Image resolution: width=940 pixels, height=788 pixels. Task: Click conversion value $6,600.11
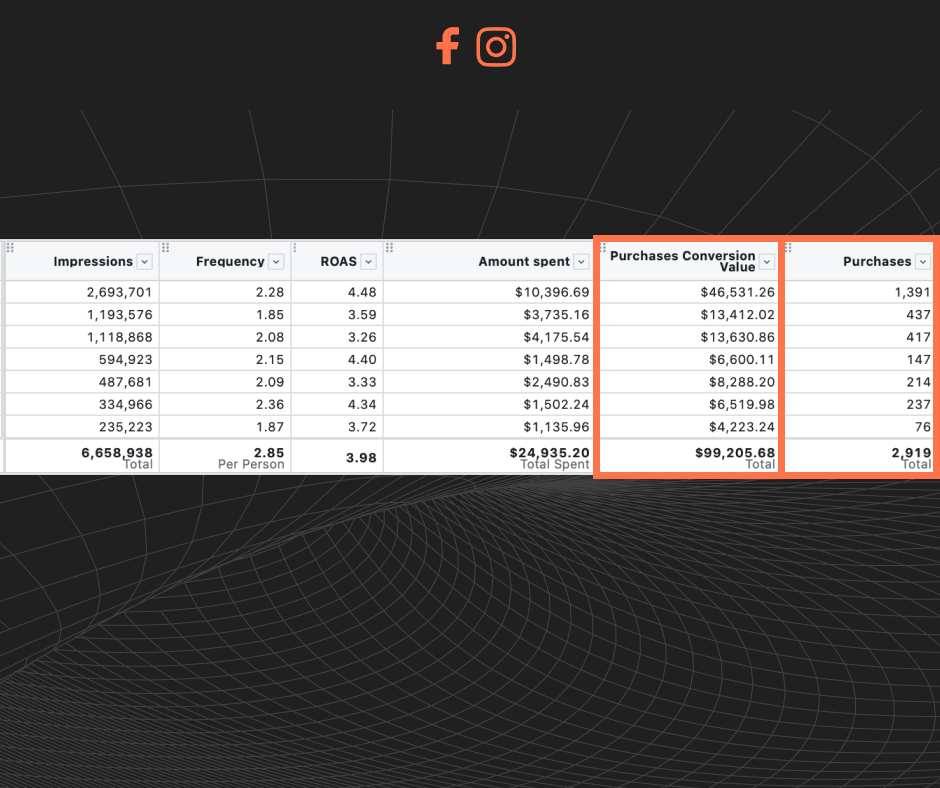point(742,360)
